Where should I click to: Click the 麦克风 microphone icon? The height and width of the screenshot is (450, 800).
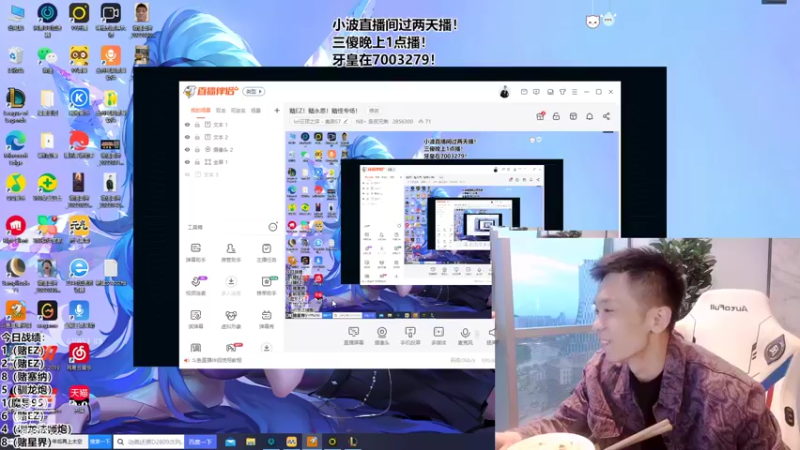pyautogui.click(x=465, y=333)
